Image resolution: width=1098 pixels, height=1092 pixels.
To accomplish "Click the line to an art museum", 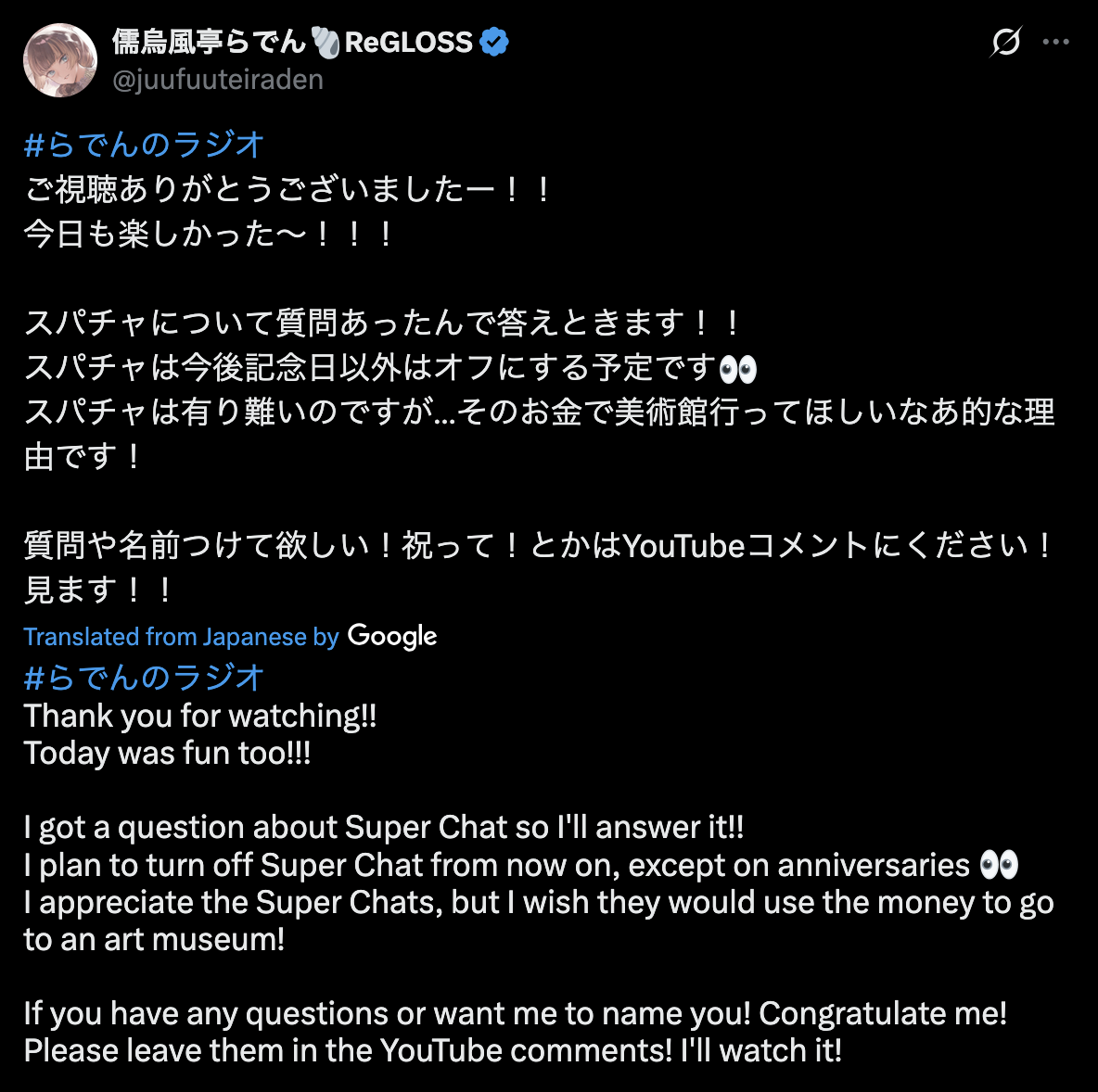I will click(x=154, y=940).
